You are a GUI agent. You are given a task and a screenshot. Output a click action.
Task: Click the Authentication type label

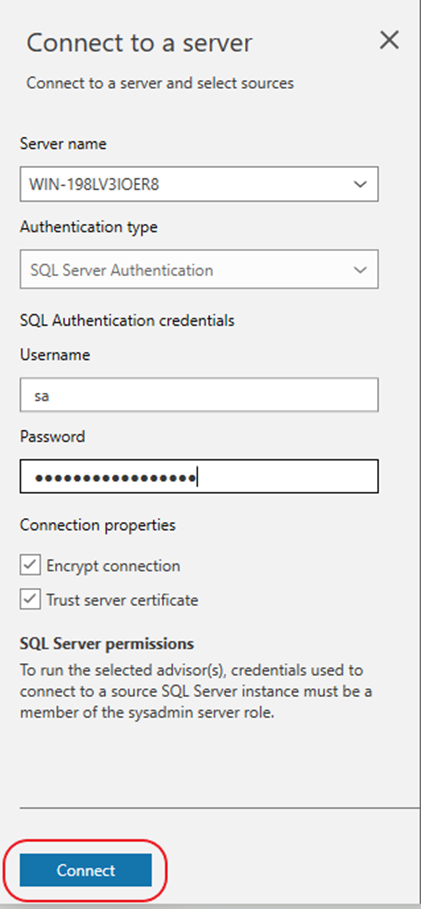pos(89,227)
